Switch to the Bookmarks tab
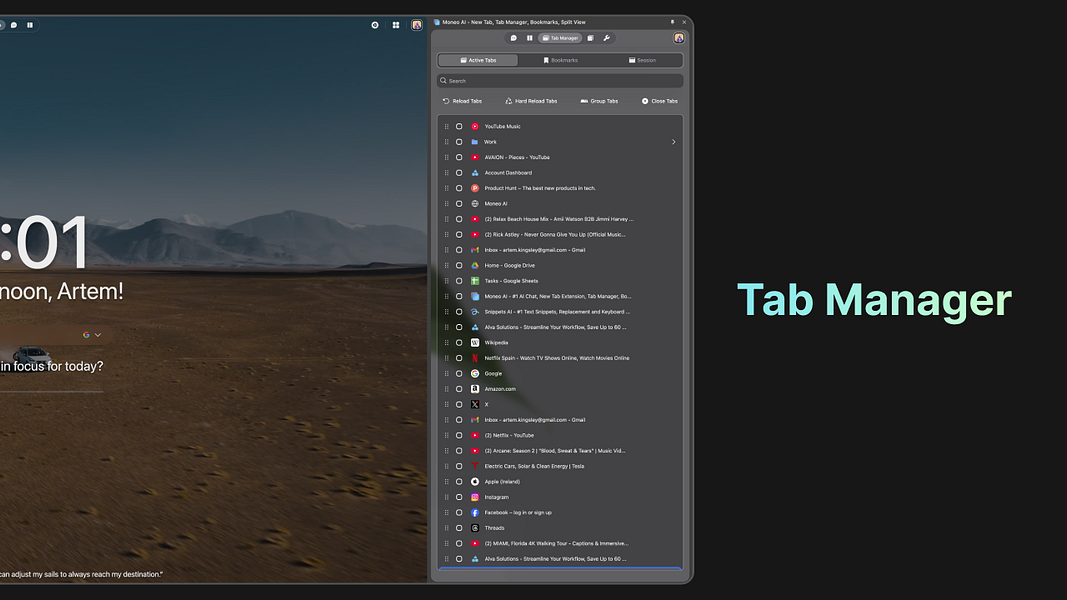Viewport: 1067px width, 600px height. click(x=560, y=61)
